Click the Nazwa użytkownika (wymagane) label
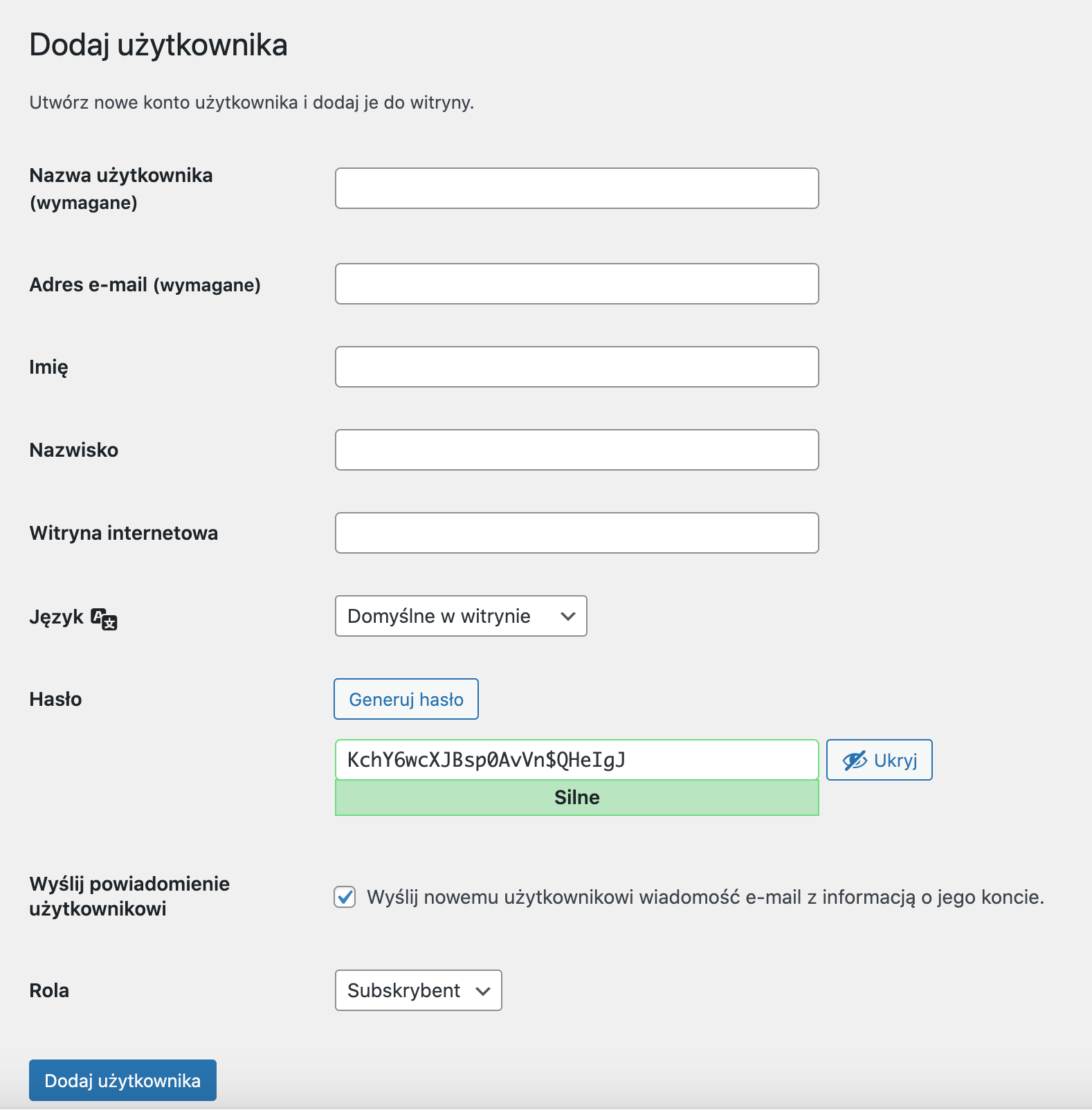 coord(120,188)
